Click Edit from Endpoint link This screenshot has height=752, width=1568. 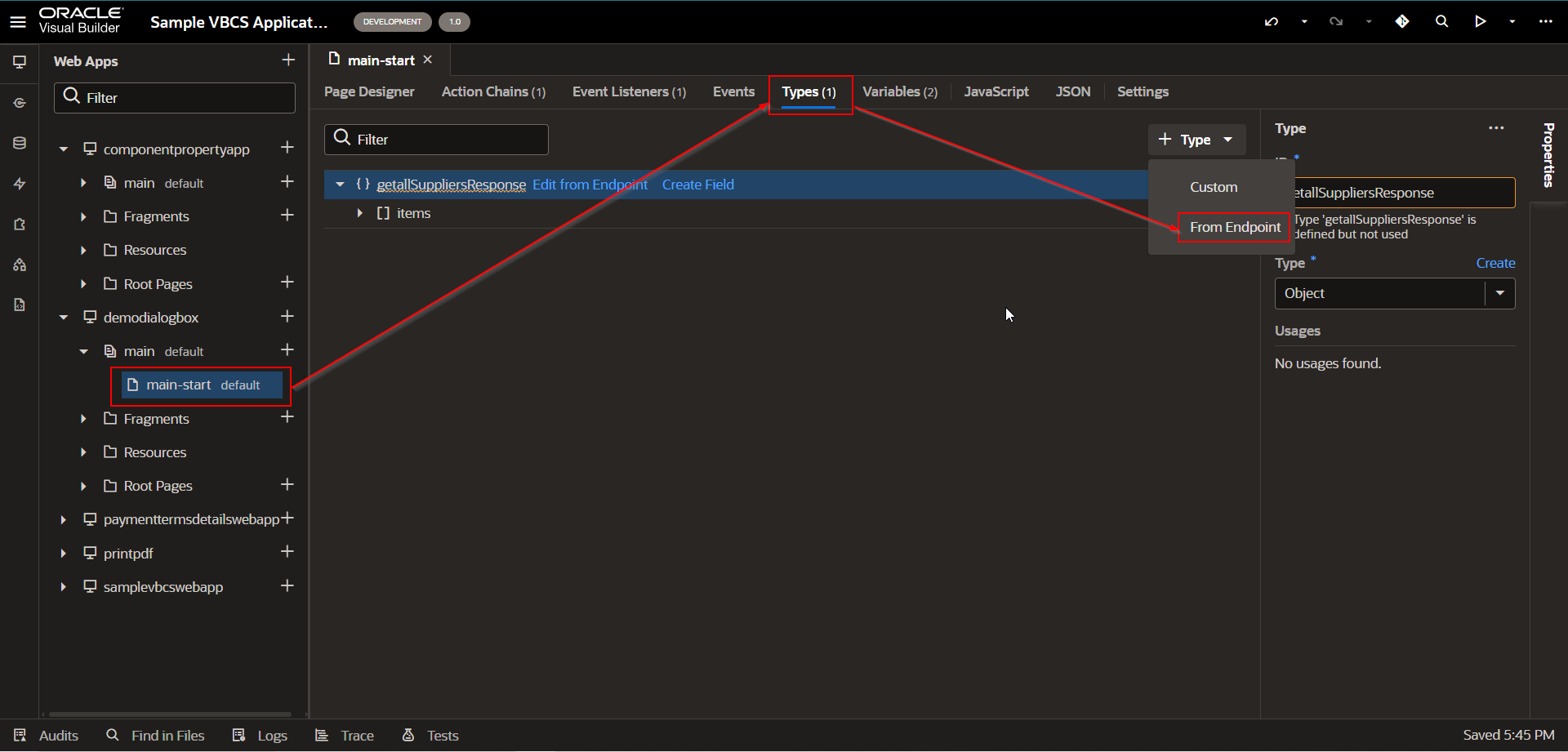pos(590,185)
